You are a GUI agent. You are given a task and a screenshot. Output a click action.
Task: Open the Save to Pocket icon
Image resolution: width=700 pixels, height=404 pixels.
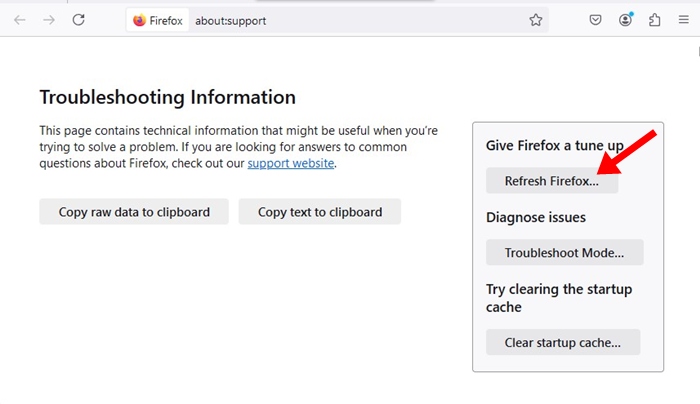point(595,20)
